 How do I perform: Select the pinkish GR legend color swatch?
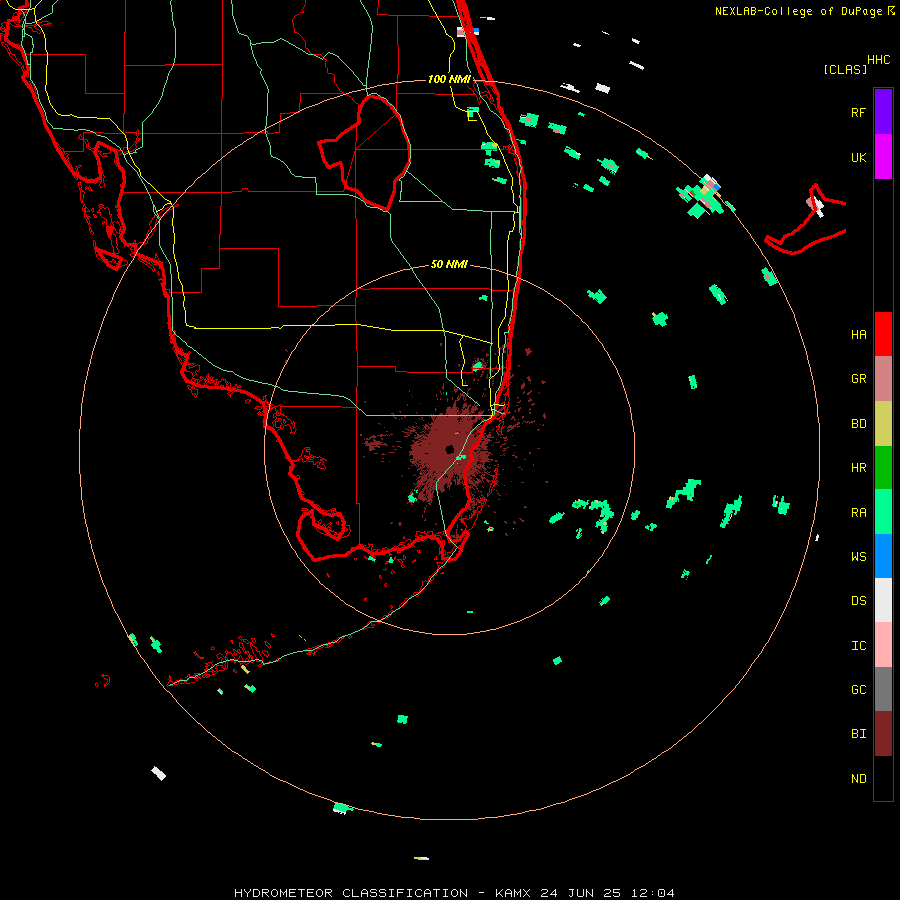click(883, 379)
